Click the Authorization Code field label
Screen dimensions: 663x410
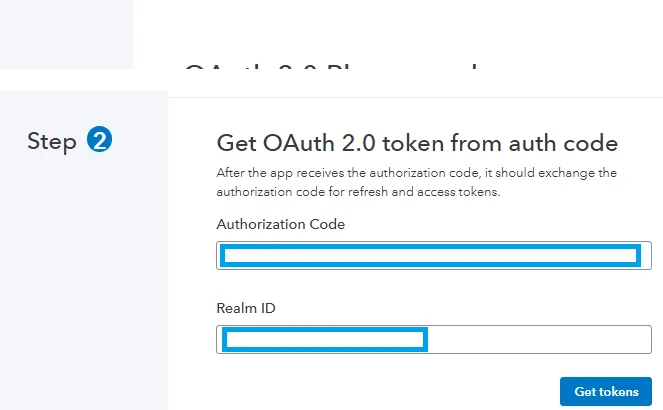click(281, 224)
